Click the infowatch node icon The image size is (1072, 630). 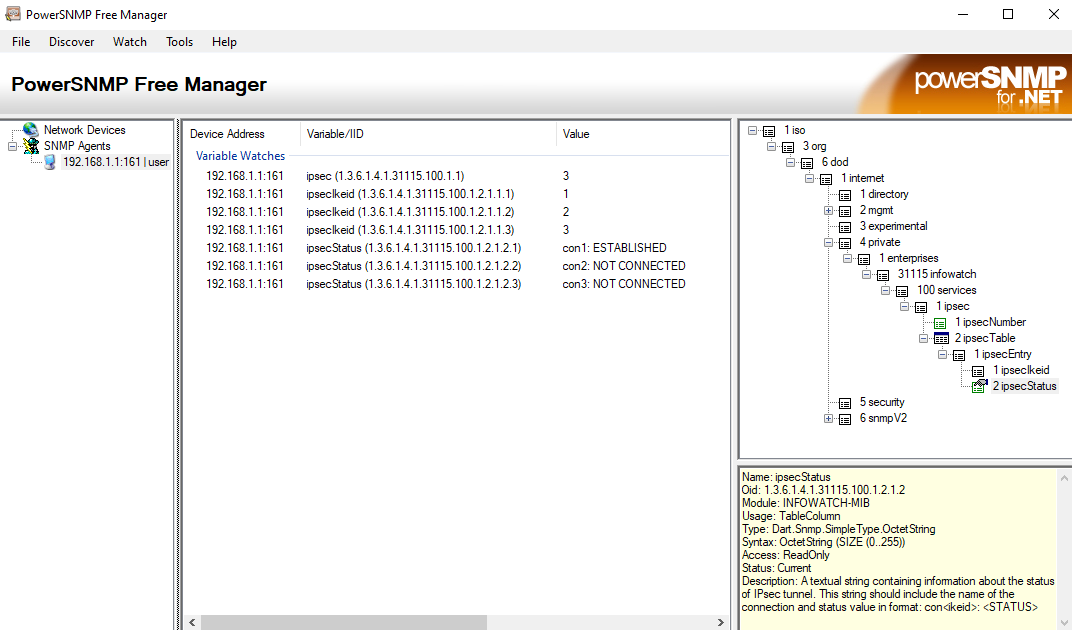click(883, 275)
